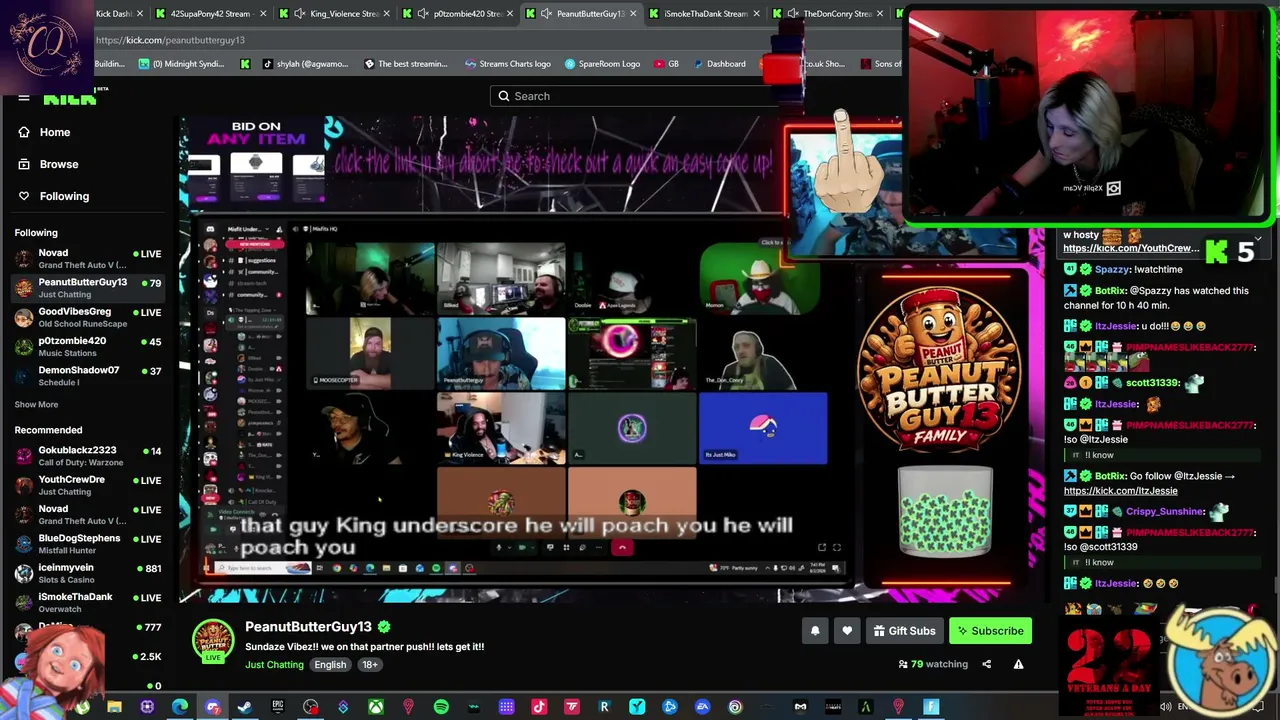Image resolution: width=1280 pixels, height=720 pixels.
Task: Switch to 42SupaPony42 Stream browser tab
Action: (x=210, y=14)
